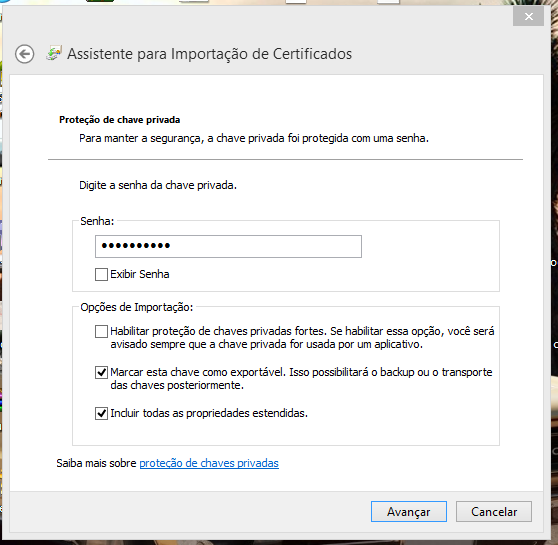Click the Habilitar proteção de chaves label text
The image size is (558, 545).
coord(302,337)
